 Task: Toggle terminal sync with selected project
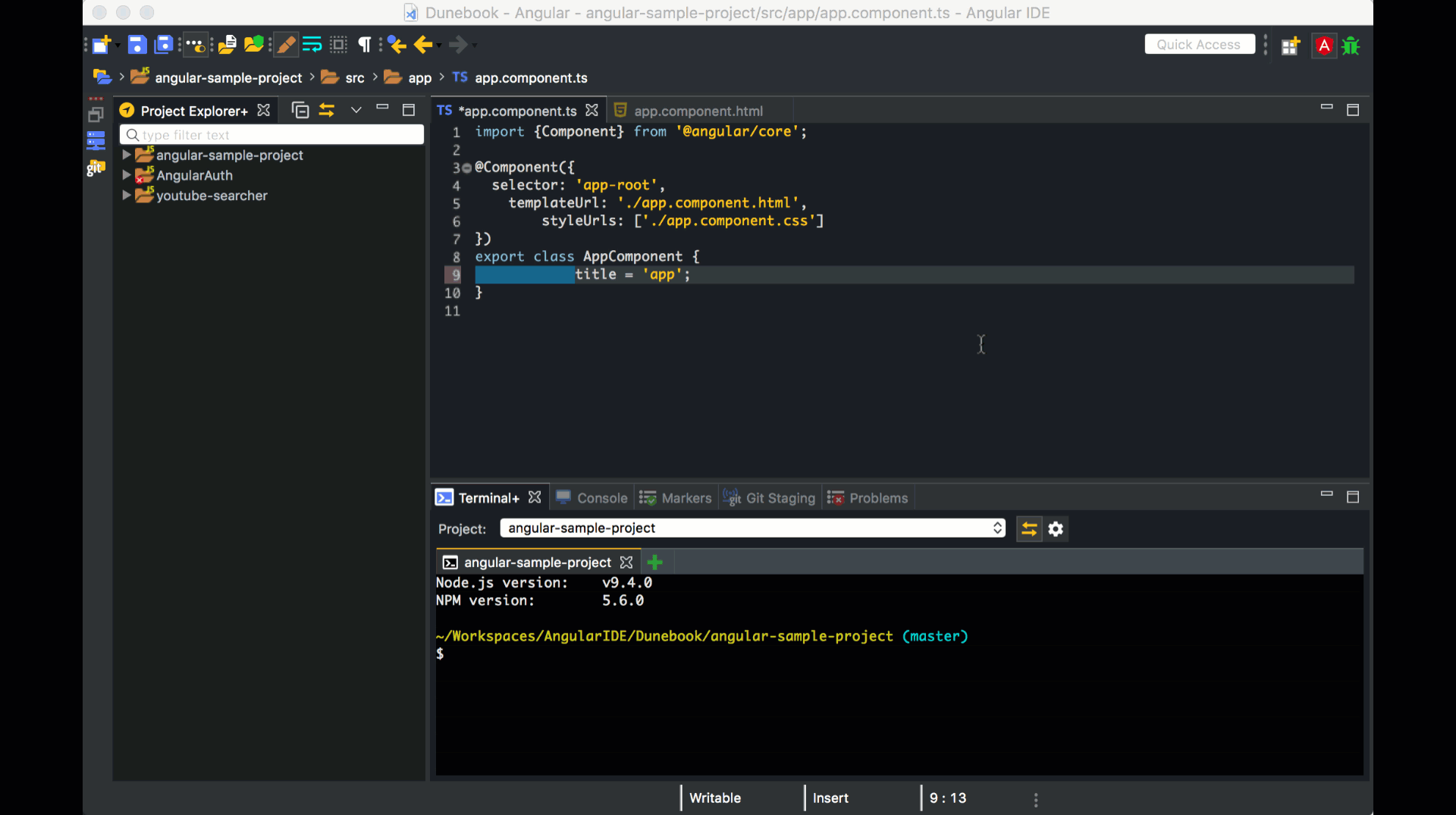click(x=1028, y=529)
